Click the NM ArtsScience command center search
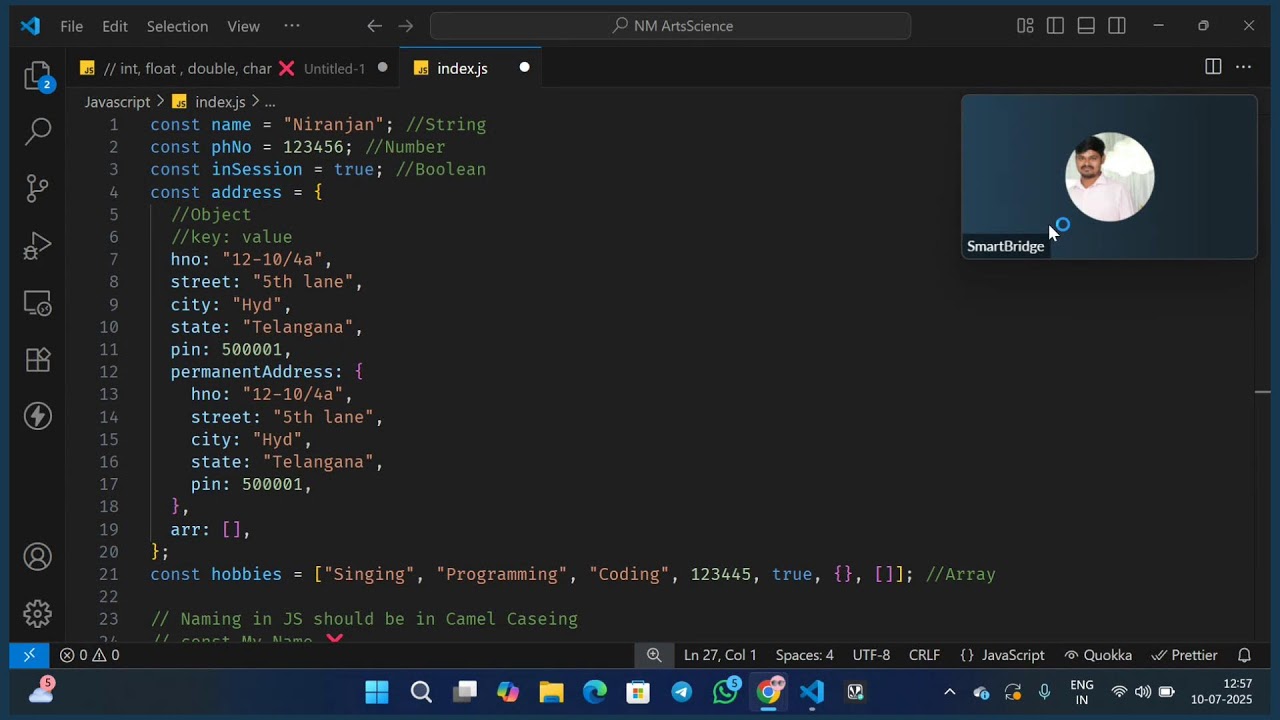This screenshot has height=720, width=1280. (x=670, y=26)
